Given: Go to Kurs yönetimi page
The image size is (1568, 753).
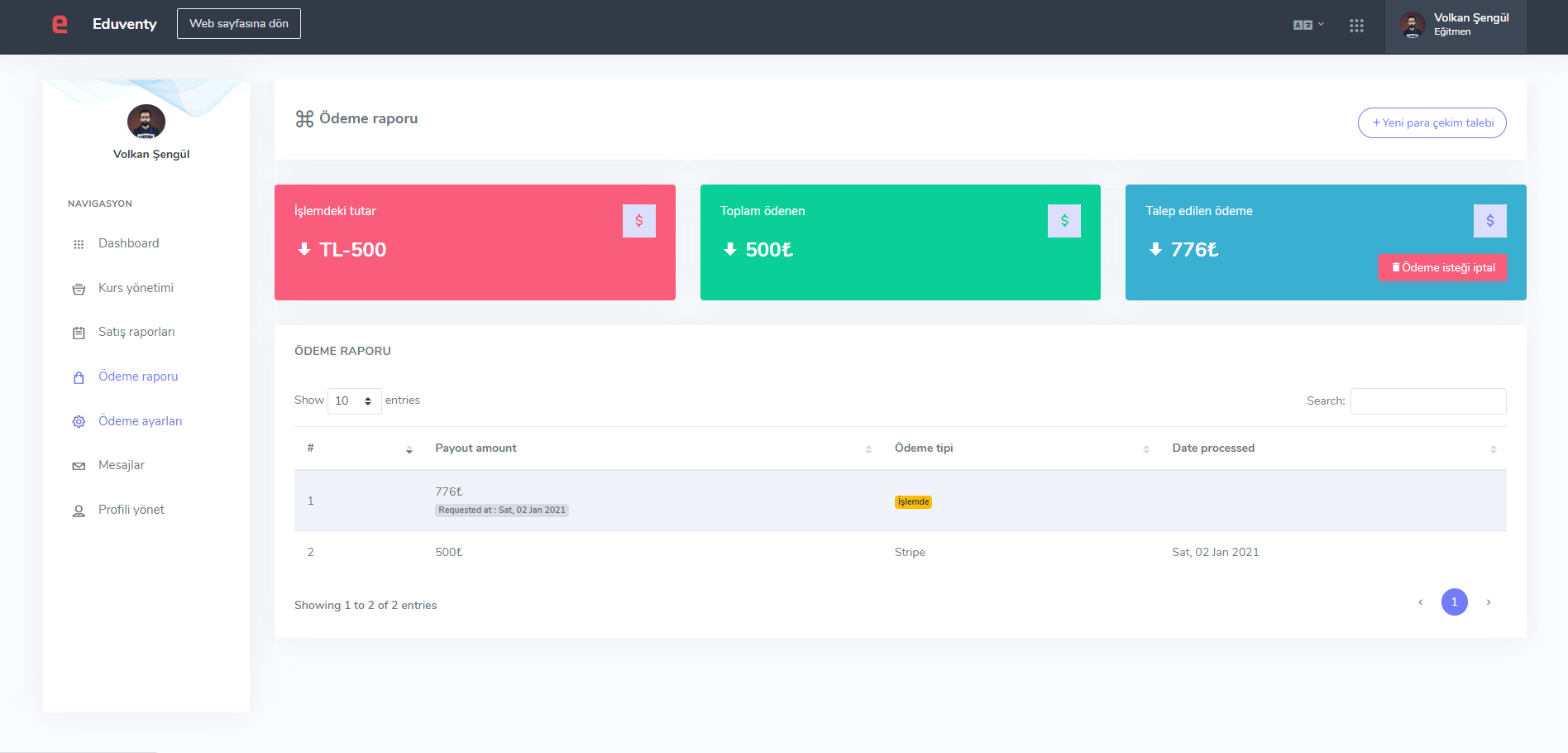Looking at the screenshot, I should click(x=136, y=288).
